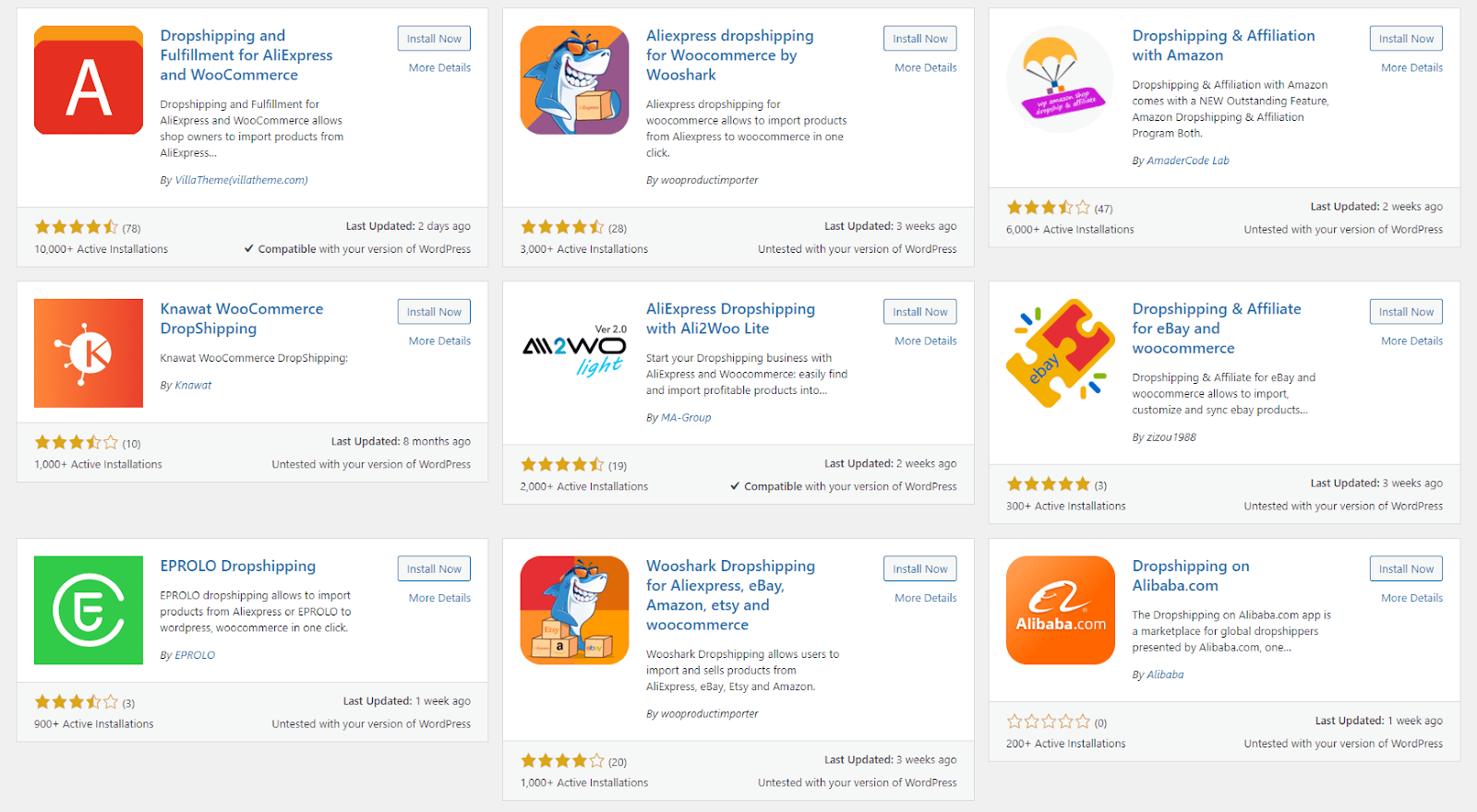Image resolution: width=1477 pixels, height=812 pixels.
Task: Visit the author link VillaTheme(villatheme.com)
Action: 241,180
